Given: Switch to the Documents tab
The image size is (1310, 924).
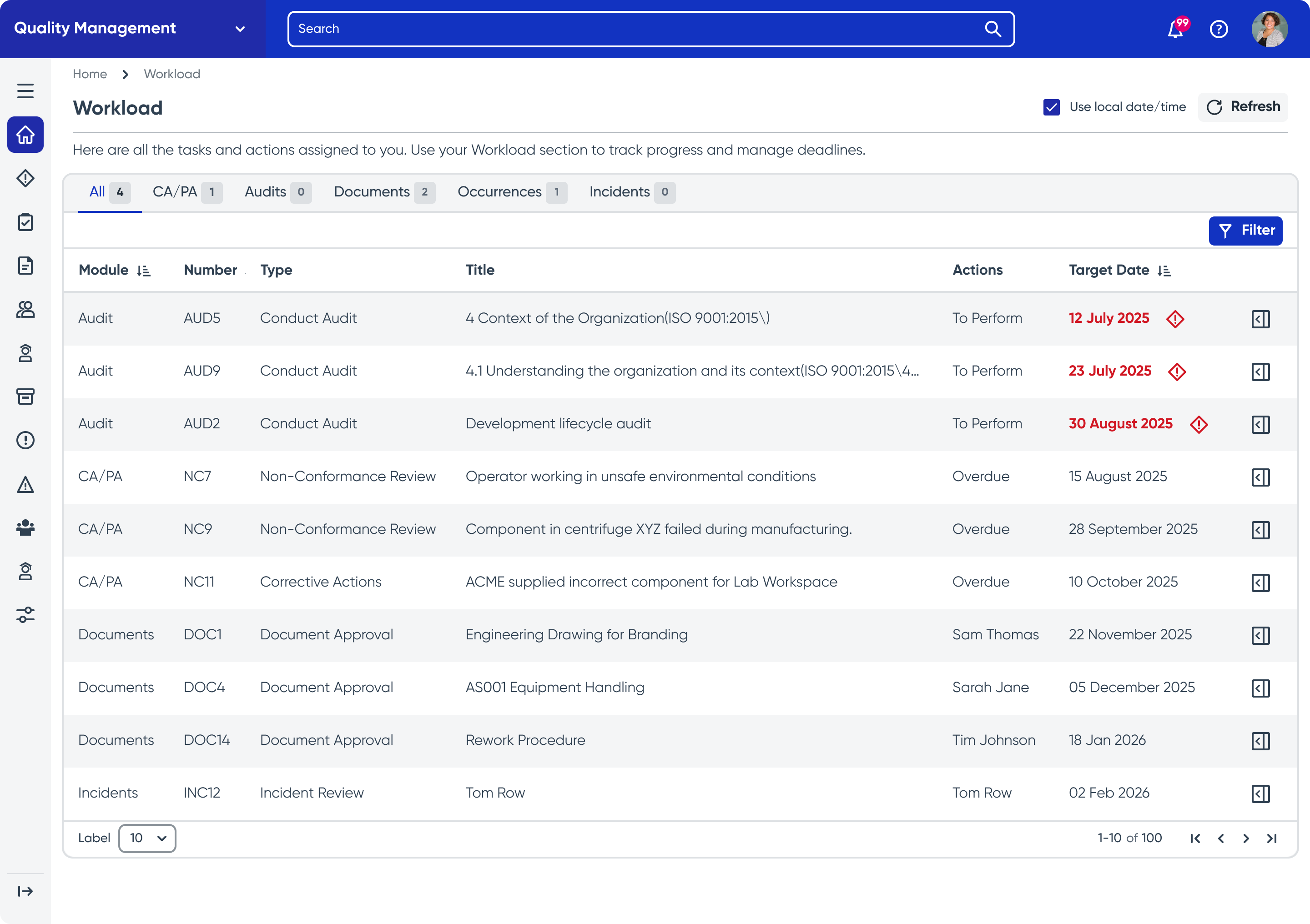Looking at the screenshot, I should (384, 192).
